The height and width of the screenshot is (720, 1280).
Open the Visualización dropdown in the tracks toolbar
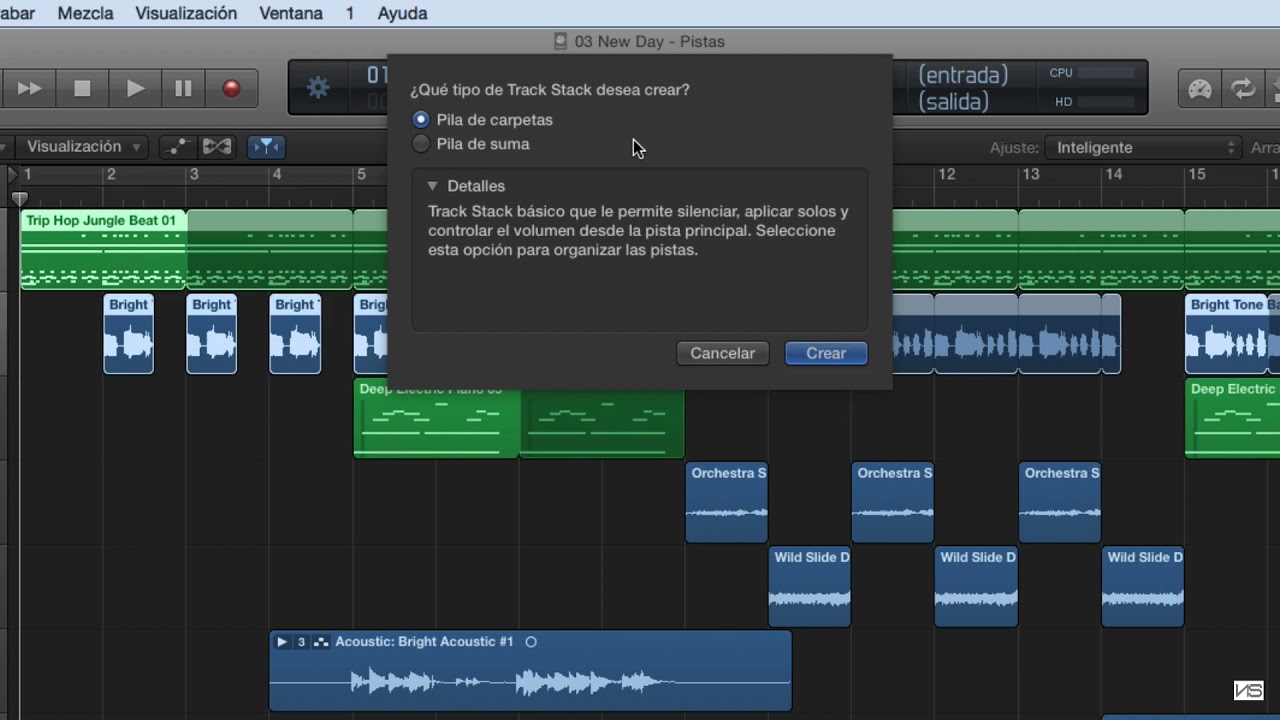83,147
